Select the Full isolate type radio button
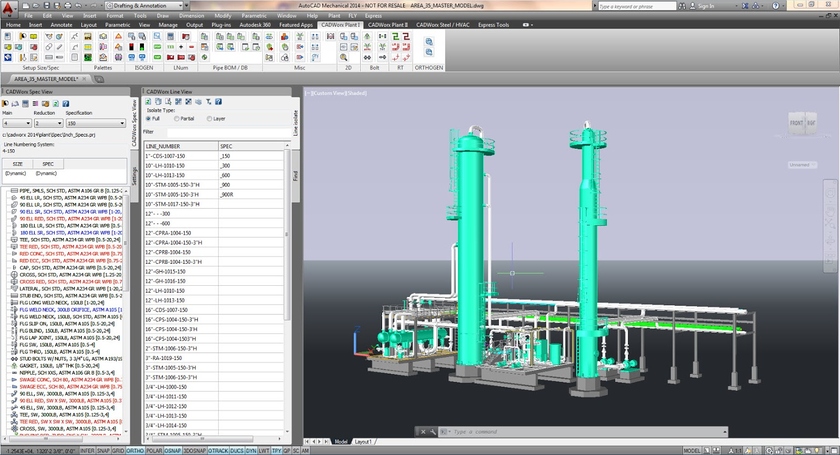840x455 pixels. point(147,118)
